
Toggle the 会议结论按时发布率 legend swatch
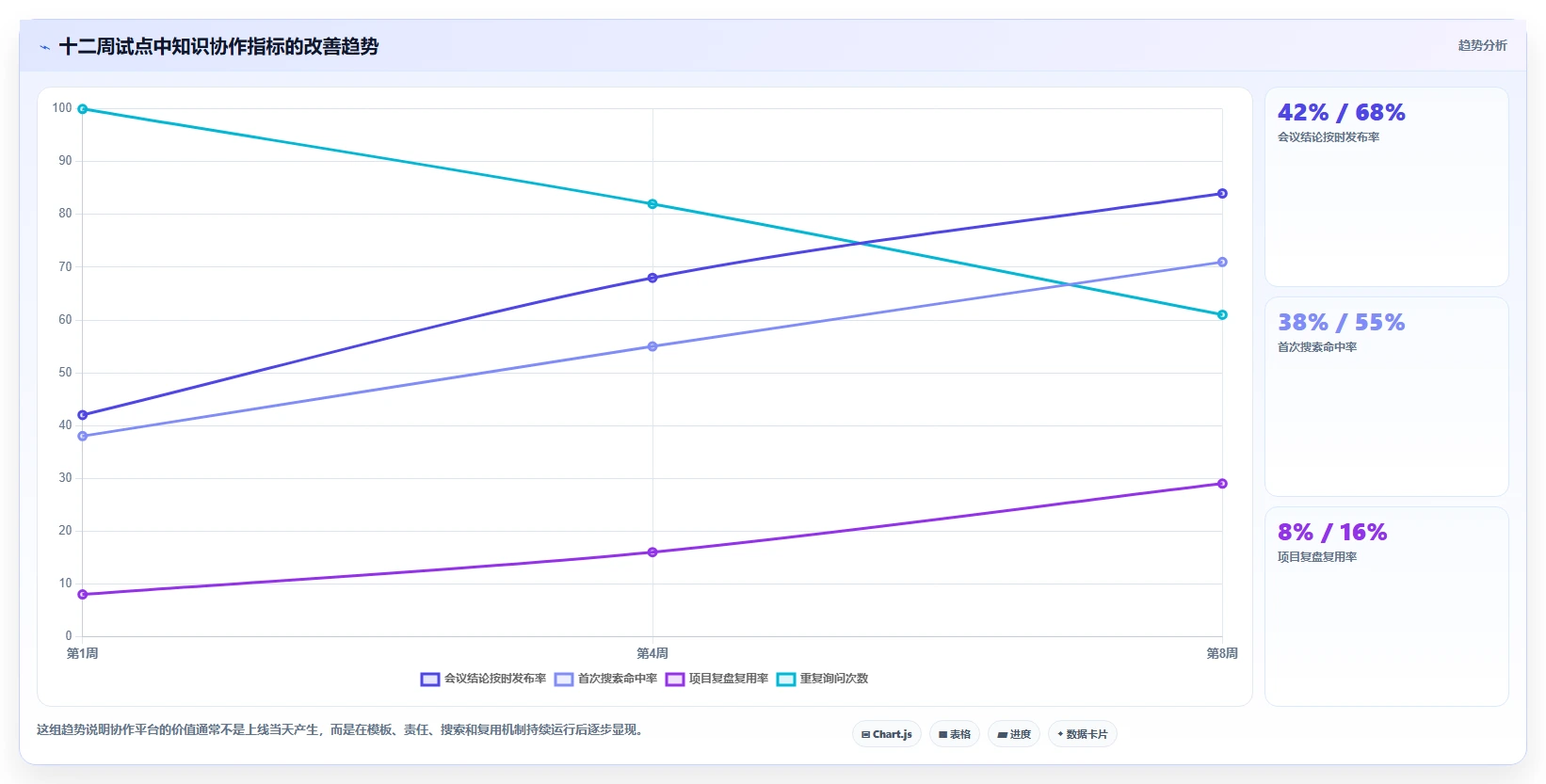point(430,680)
